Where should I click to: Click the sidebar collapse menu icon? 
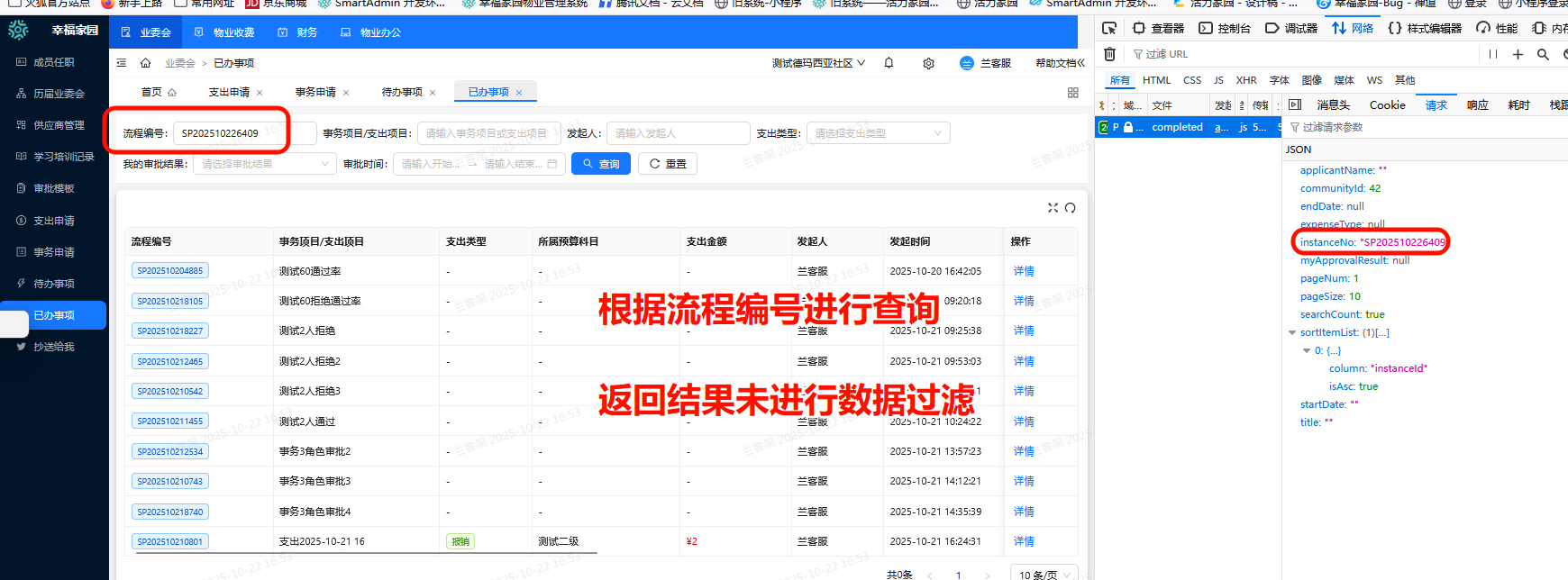pyautogui.click(x=122, y=63)
